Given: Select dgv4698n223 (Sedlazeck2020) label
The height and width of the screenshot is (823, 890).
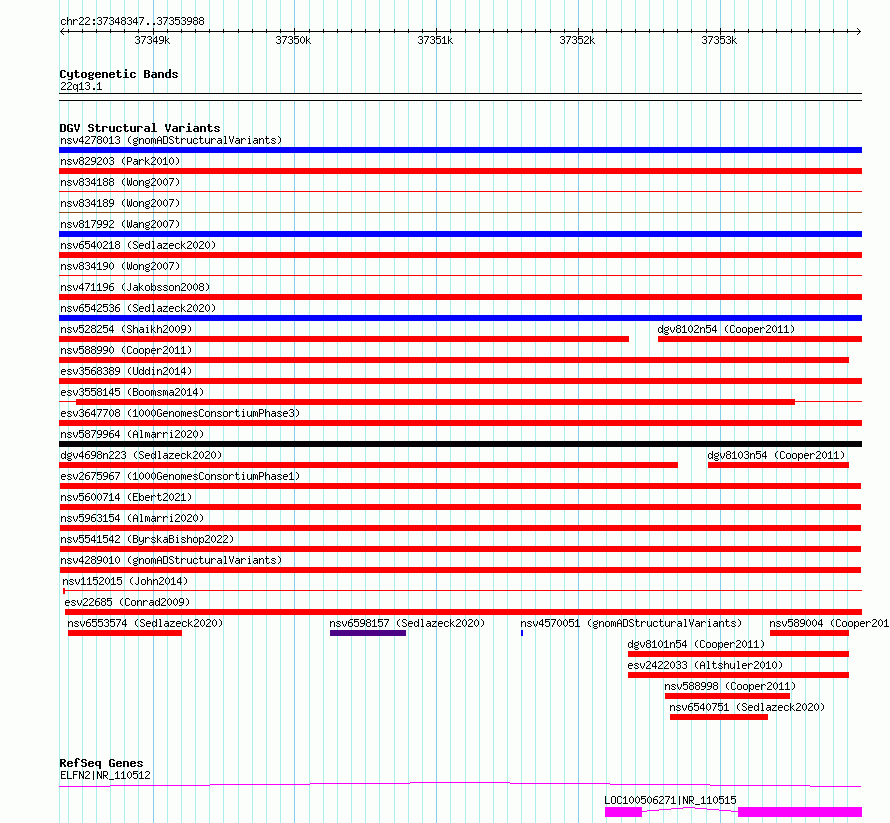Looking at the screenshot, I should [141, 455].
